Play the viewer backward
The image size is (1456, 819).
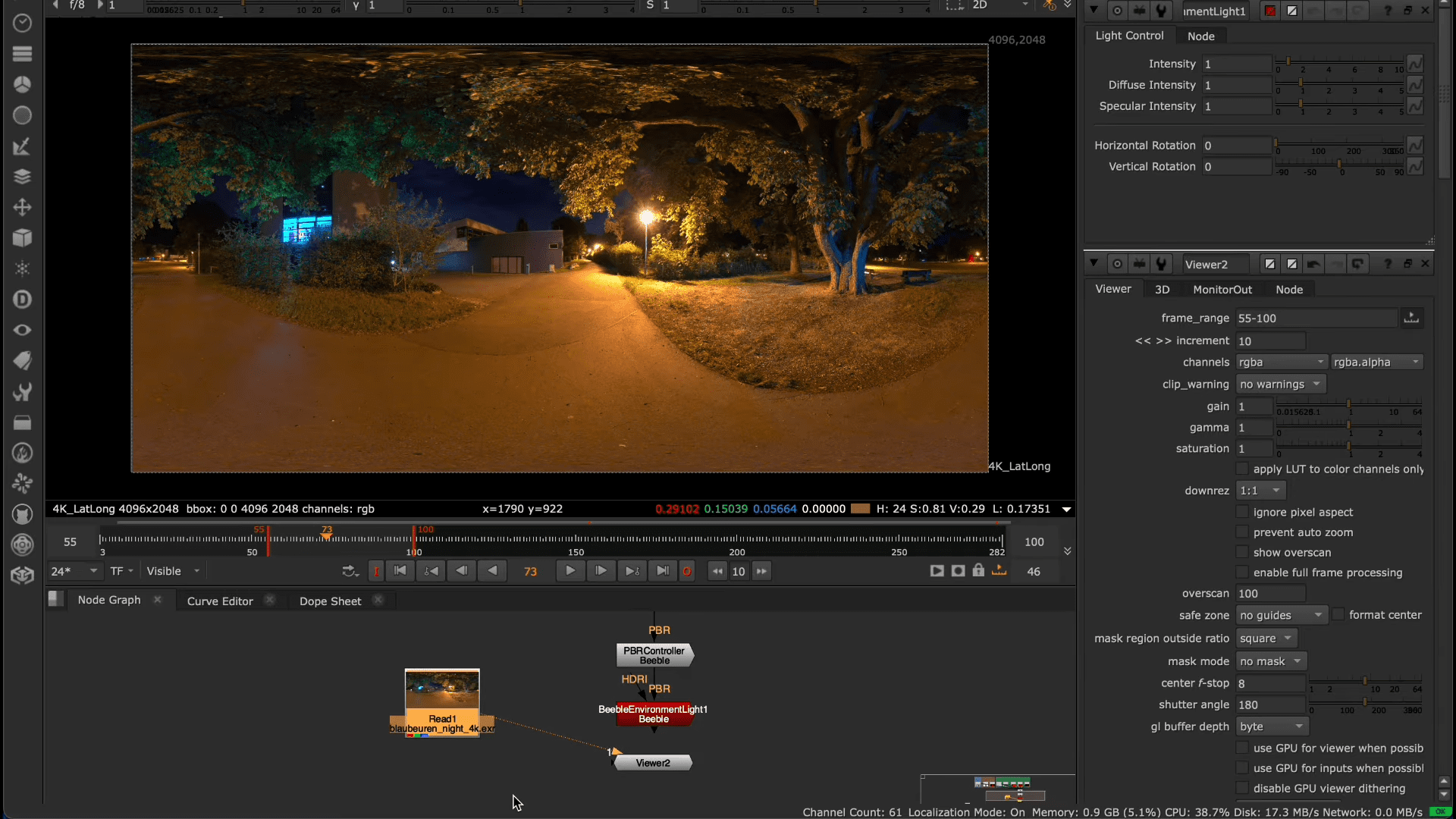pyautogui.click(x=492, y=571)
